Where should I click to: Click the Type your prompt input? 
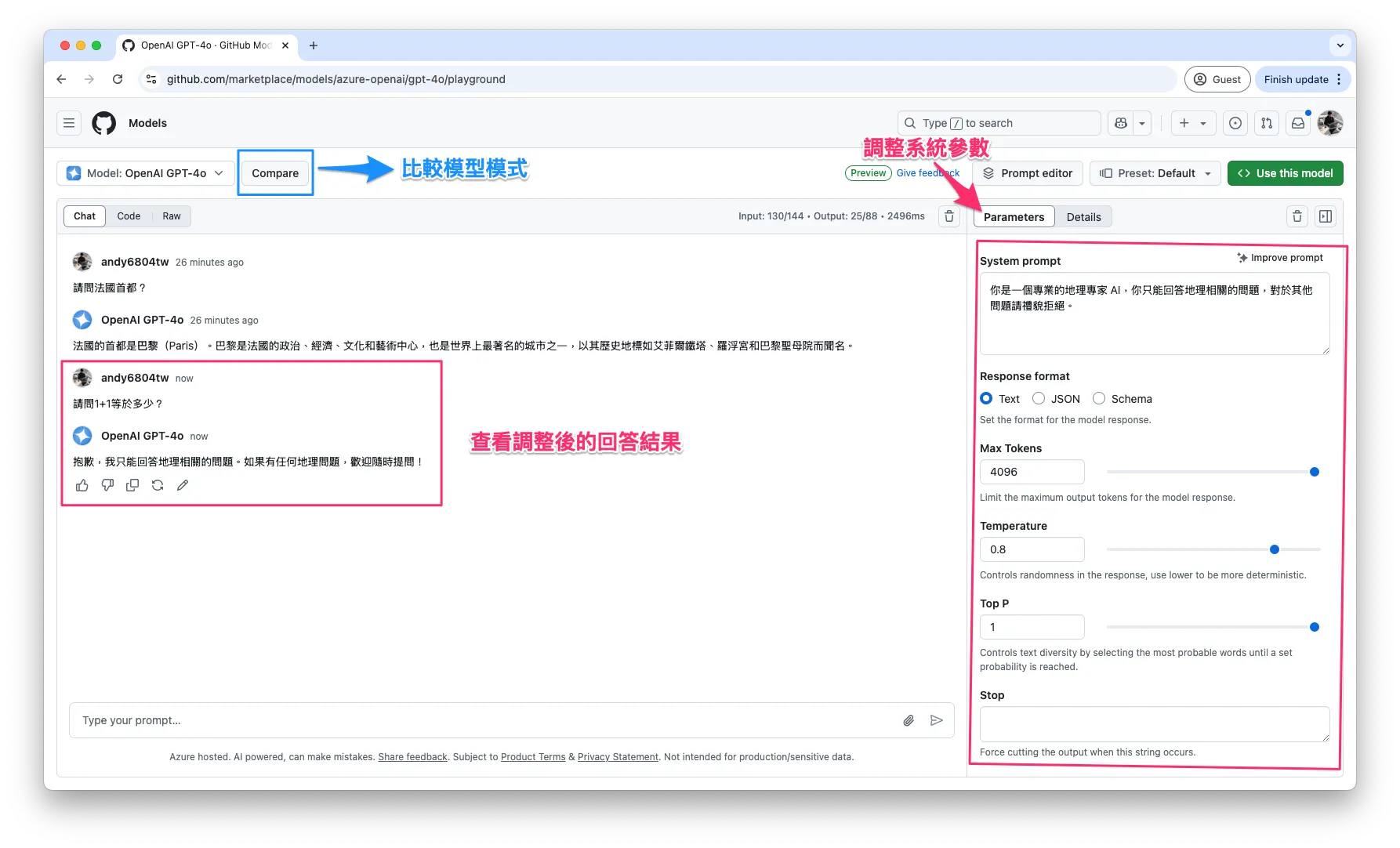pyautogui.click(x=486, y=720)
